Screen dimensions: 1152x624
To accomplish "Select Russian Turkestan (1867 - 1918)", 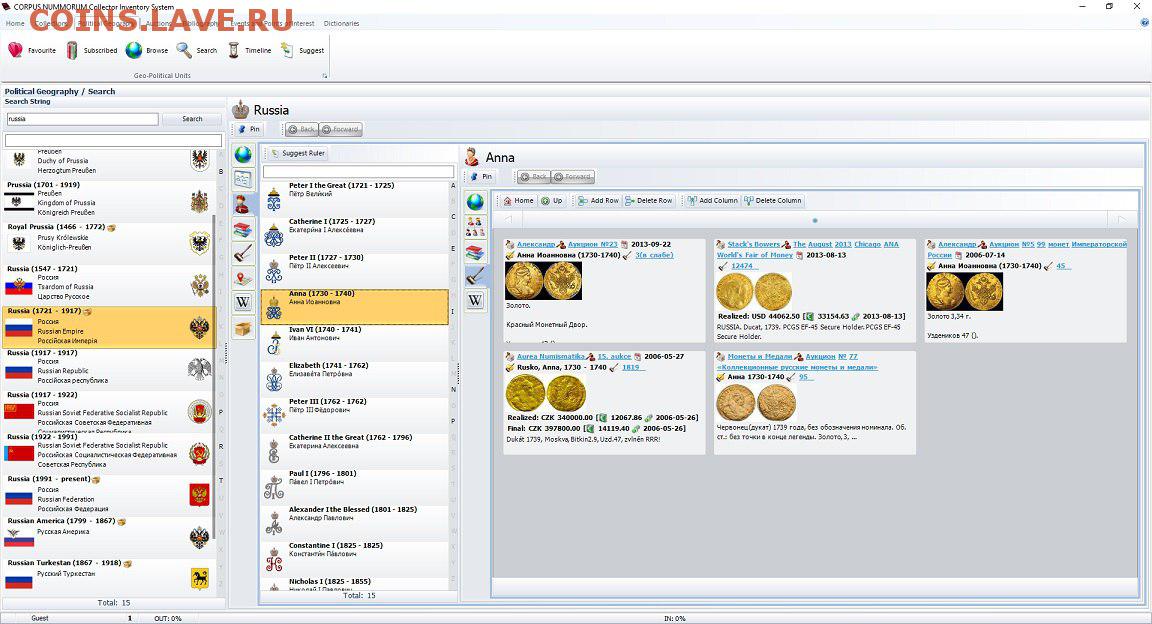I will pyautogui.click(x=108, y=577).
